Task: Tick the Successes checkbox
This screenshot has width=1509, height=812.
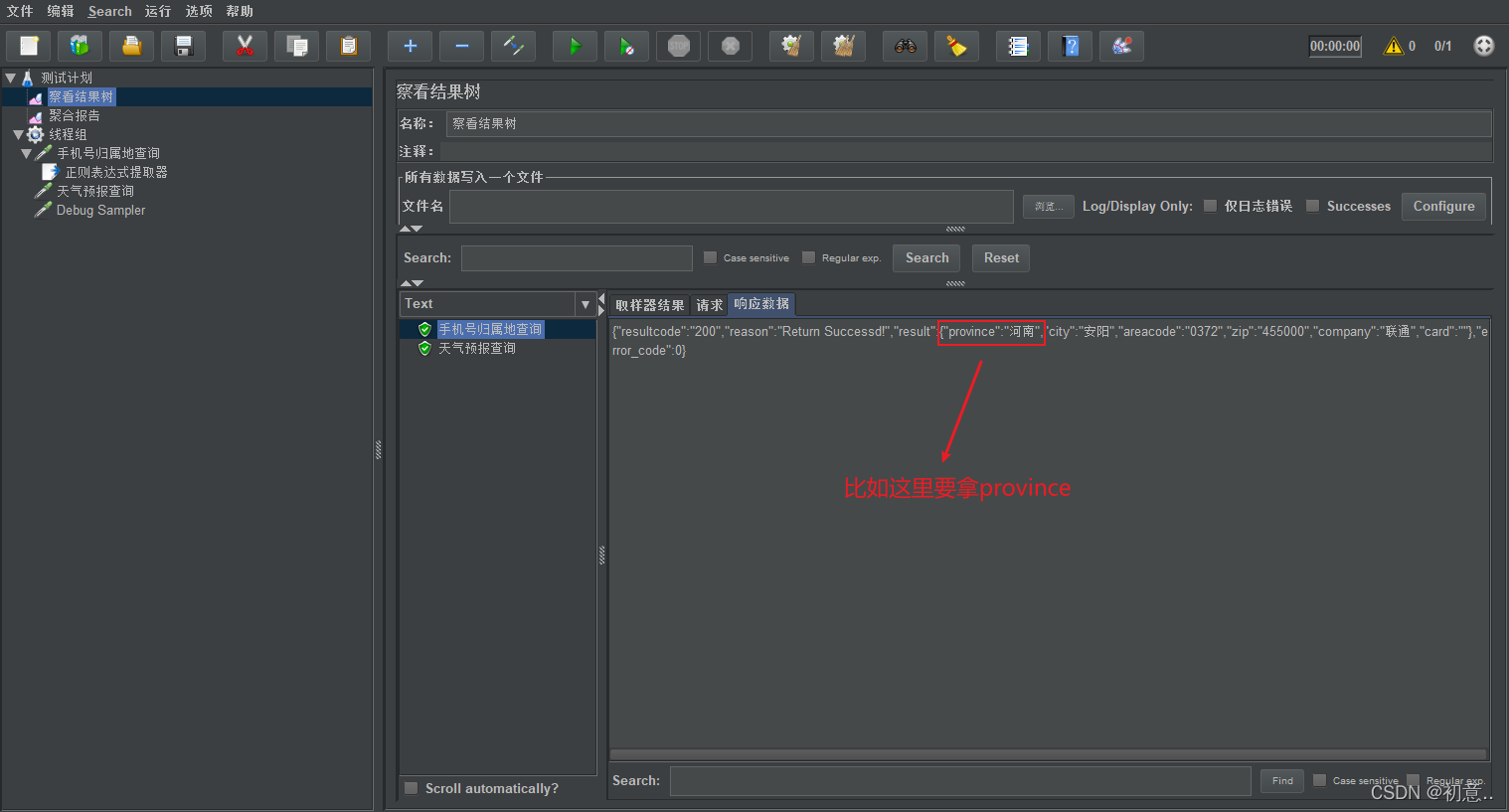Action: coord(1312,206)
